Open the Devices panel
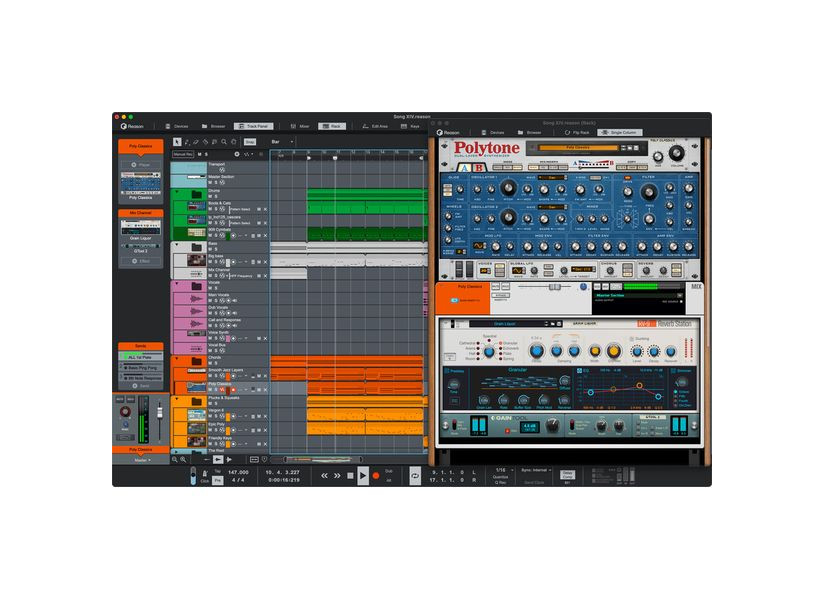825x600 pixels. [x=177, y=126]
